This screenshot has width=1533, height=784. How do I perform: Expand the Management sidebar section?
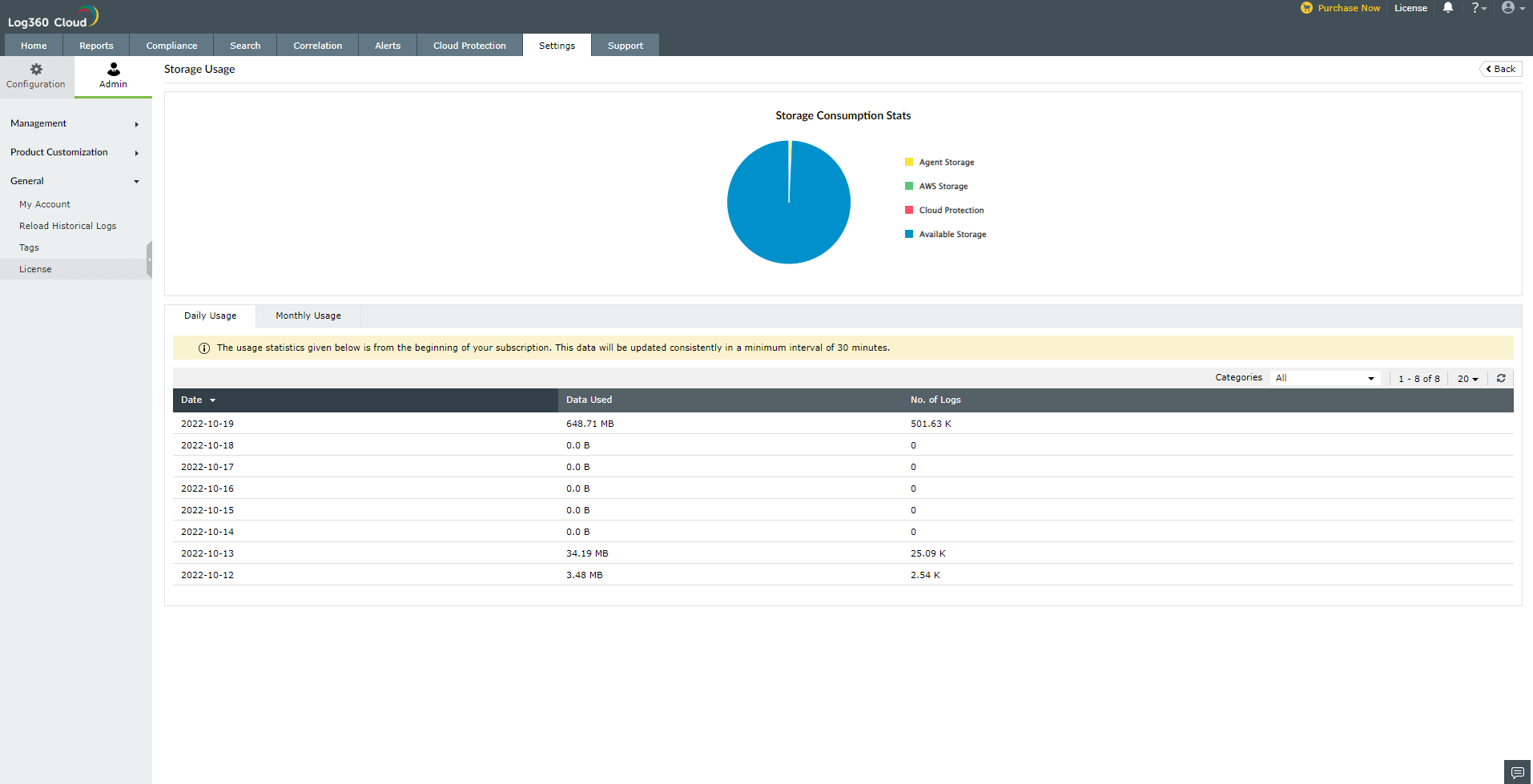74,123
